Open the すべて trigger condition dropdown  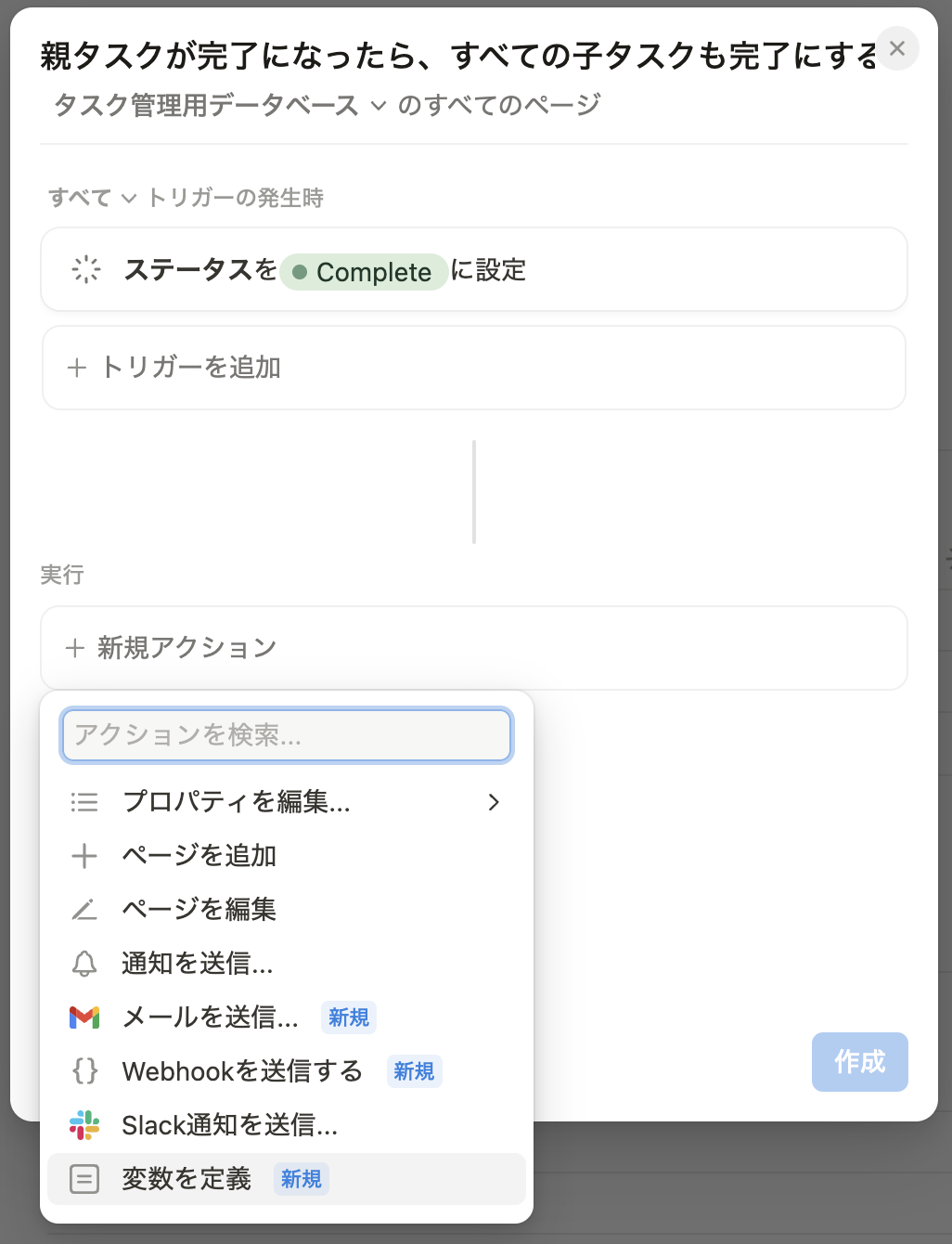pos(92,198)
